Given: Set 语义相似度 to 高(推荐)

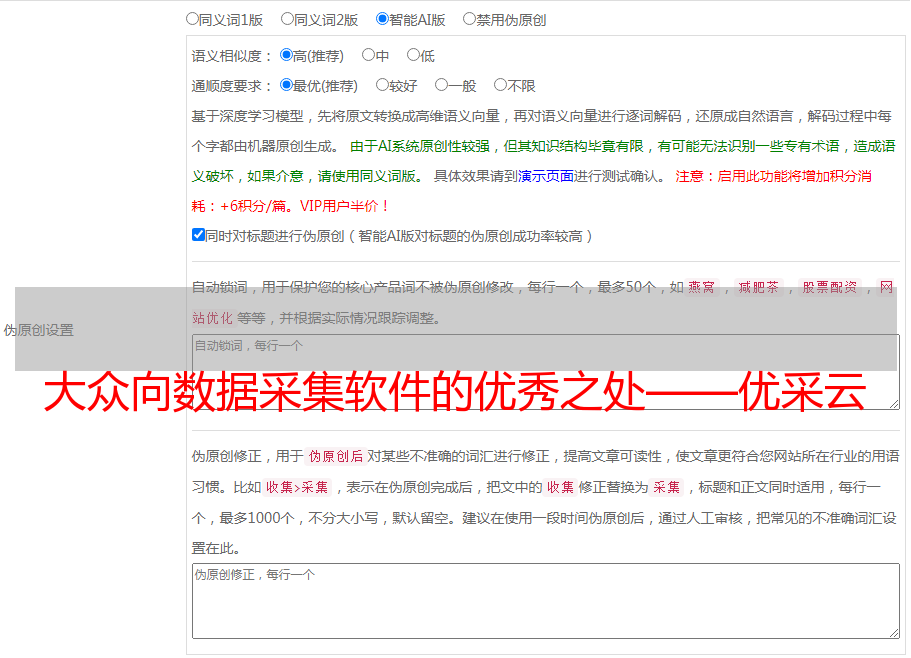Looking at the screenshot, I should click(287, 56).
